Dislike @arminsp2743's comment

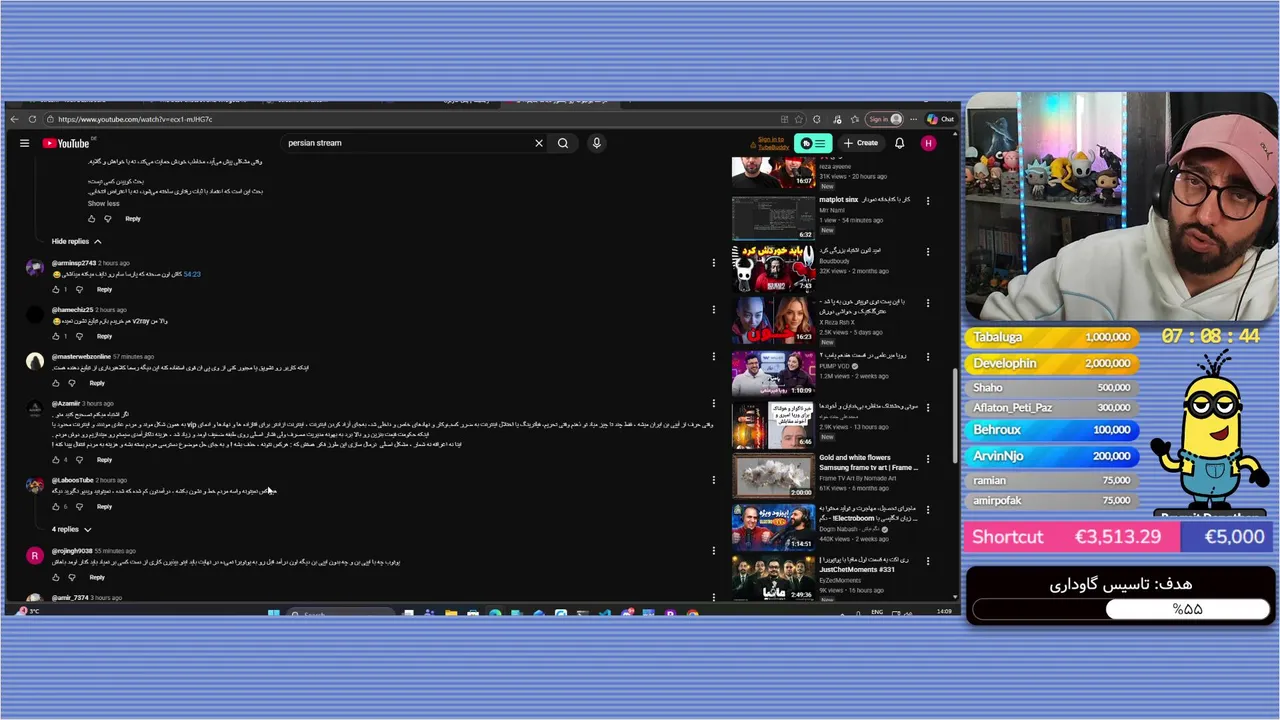click(x=79, y=290)
